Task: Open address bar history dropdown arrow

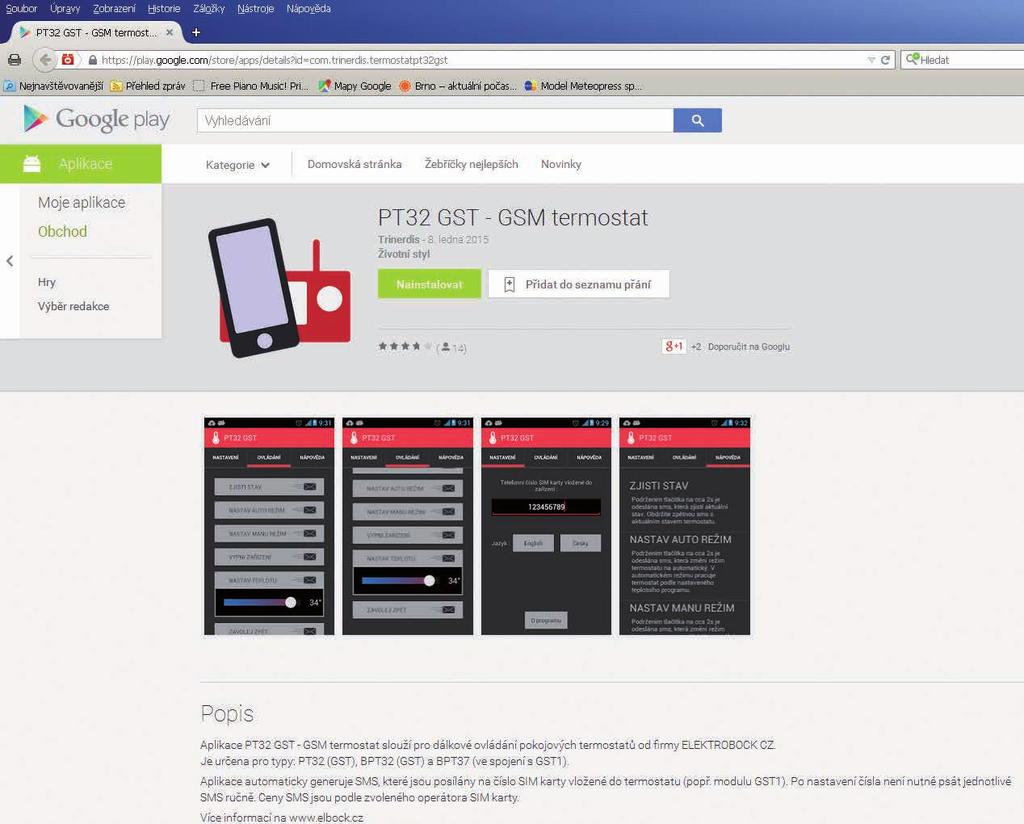Action: (871, 60)
